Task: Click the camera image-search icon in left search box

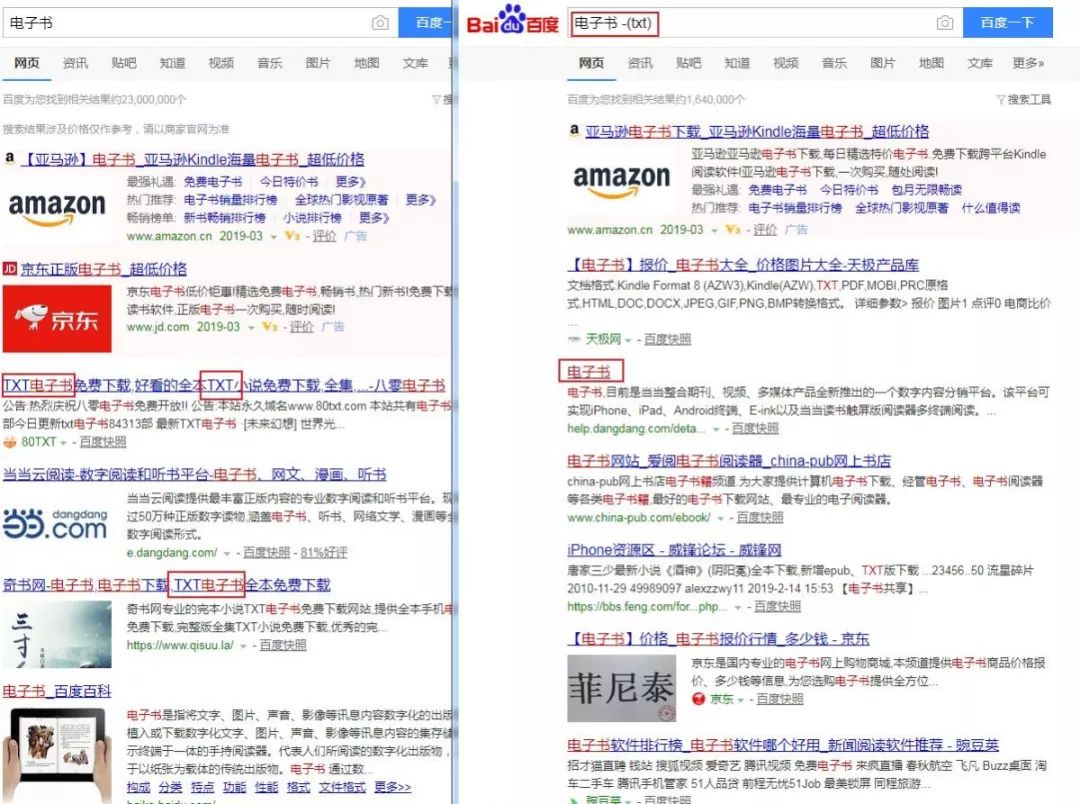Action: (x=380, y=23)
